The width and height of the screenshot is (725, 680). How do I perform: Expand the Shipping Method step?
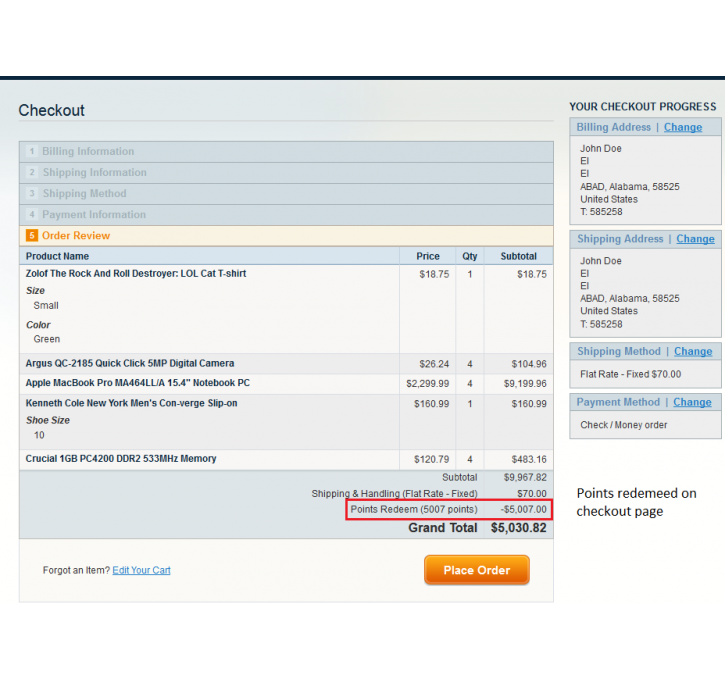tap(286, 194)
